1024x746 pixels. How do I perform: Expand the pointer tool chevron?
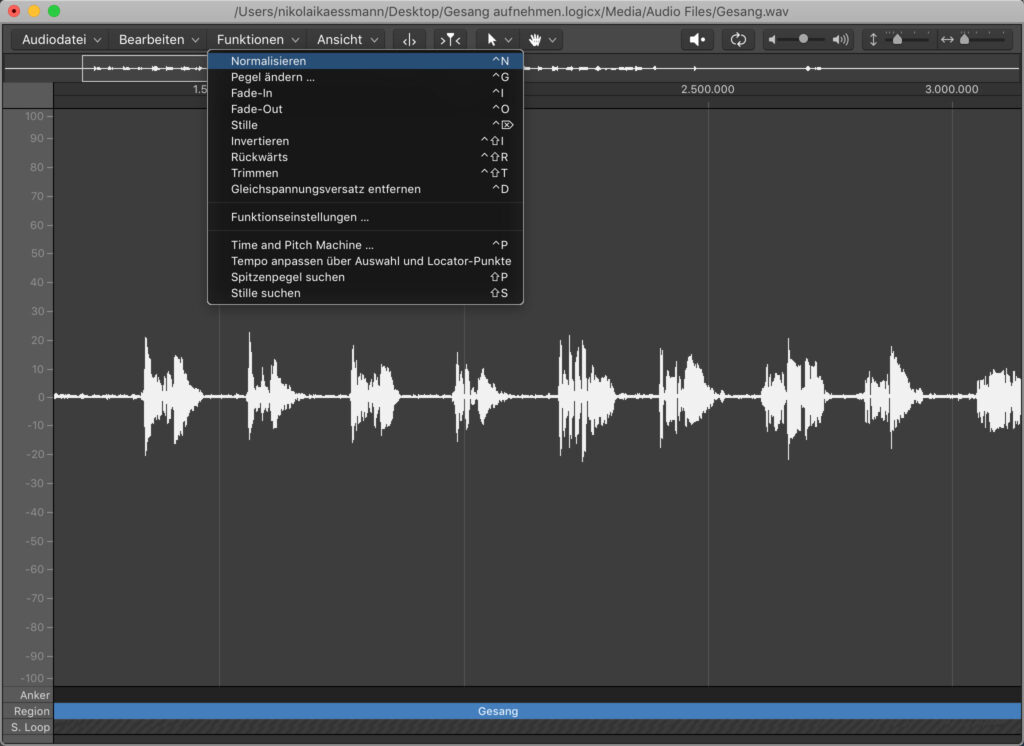(x=508, y=41)
